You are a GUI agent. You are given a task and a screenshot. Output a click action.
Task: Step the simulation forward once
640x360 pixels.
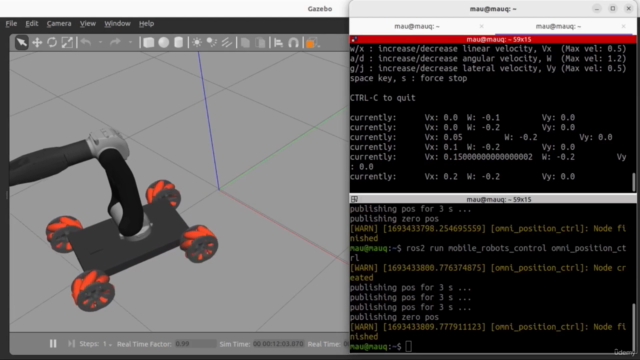[x=71, y=344]
